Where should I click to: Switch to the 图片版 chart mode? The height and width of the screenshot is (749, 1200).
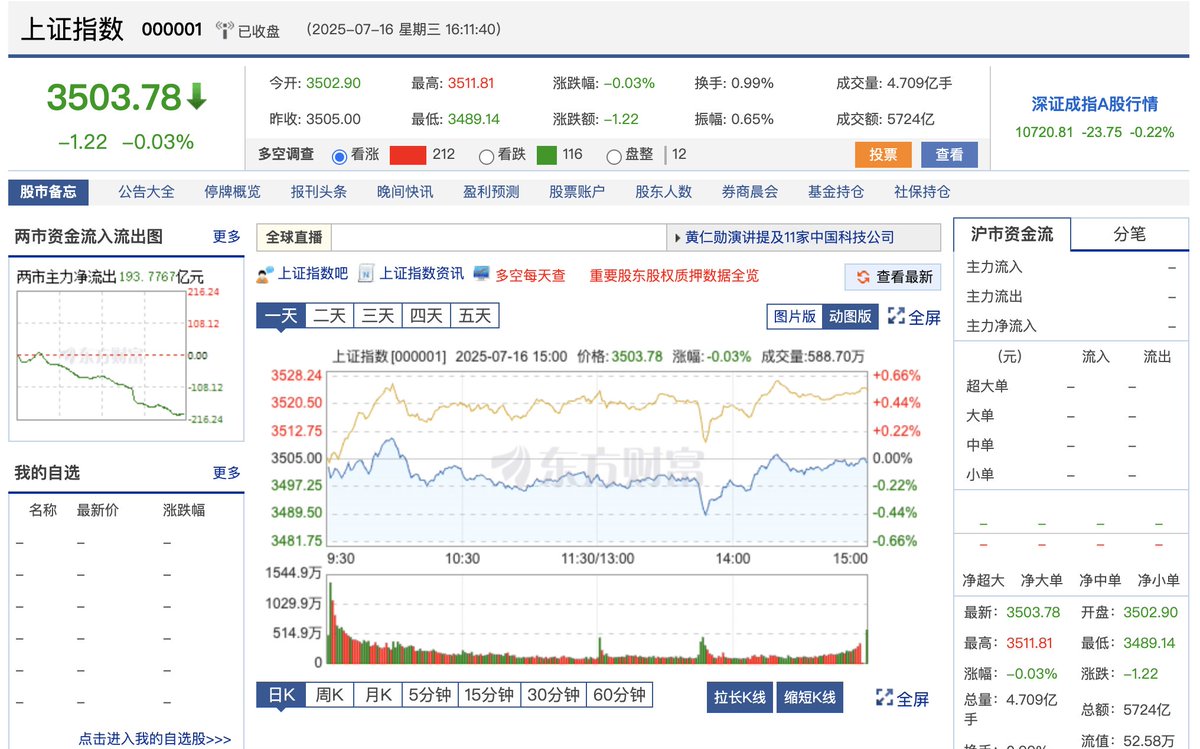pyautogui.click(x=795, y=316)
